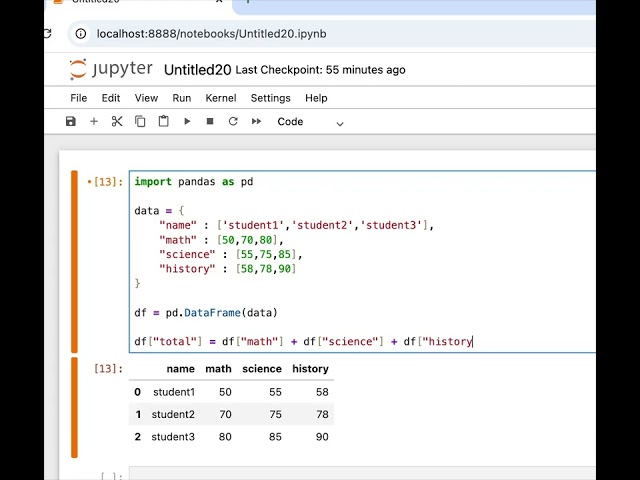The height and width of the screenshot is (480, 640).
Task: Open the Kernel menu
Action: coord(221,98)
